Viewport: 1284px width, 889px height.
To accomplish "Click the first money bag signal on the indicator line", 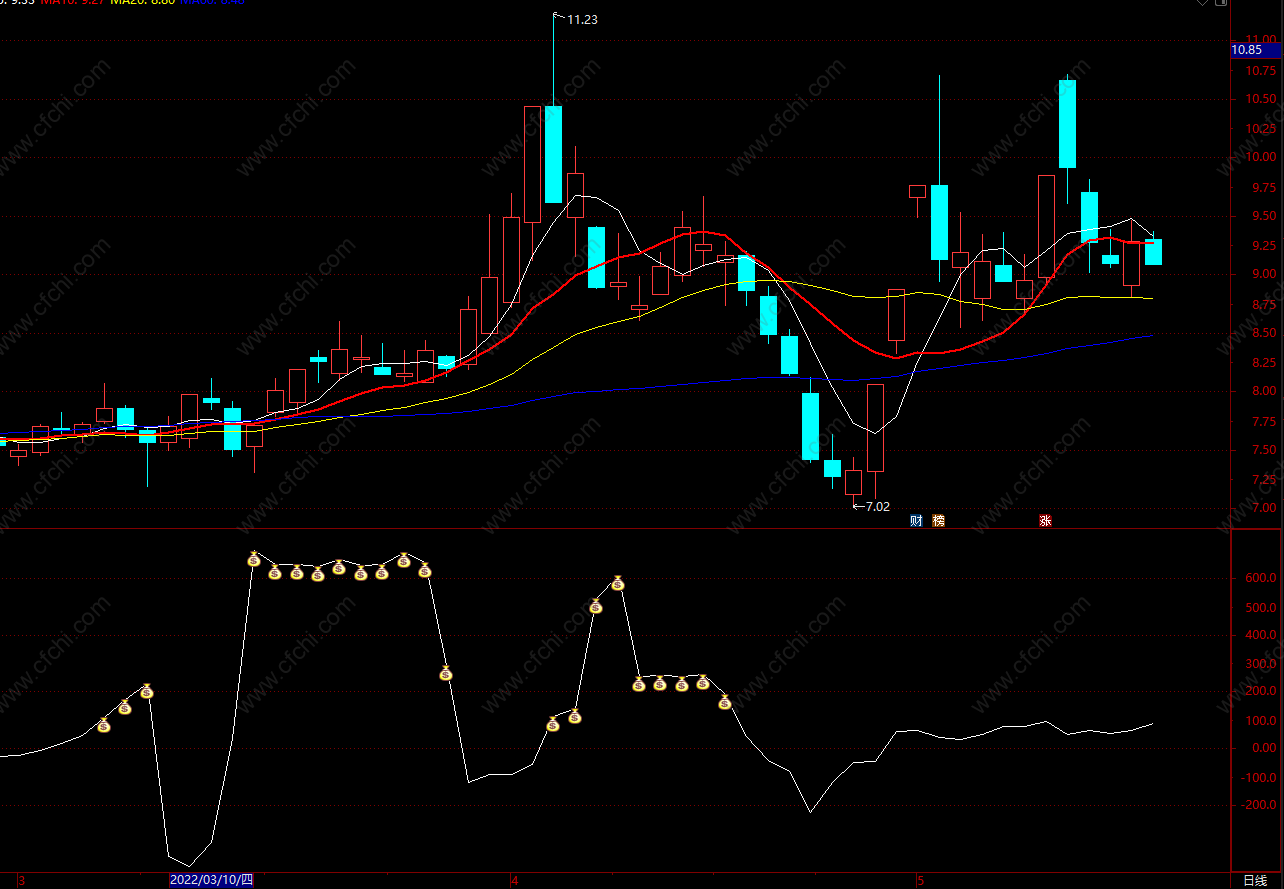I will pyautogui.click(x=103, y=725).
